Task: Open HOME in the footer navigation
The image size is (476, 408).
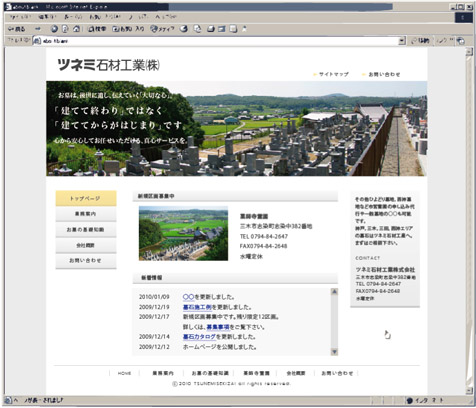Action: click(x=124, y=373)
